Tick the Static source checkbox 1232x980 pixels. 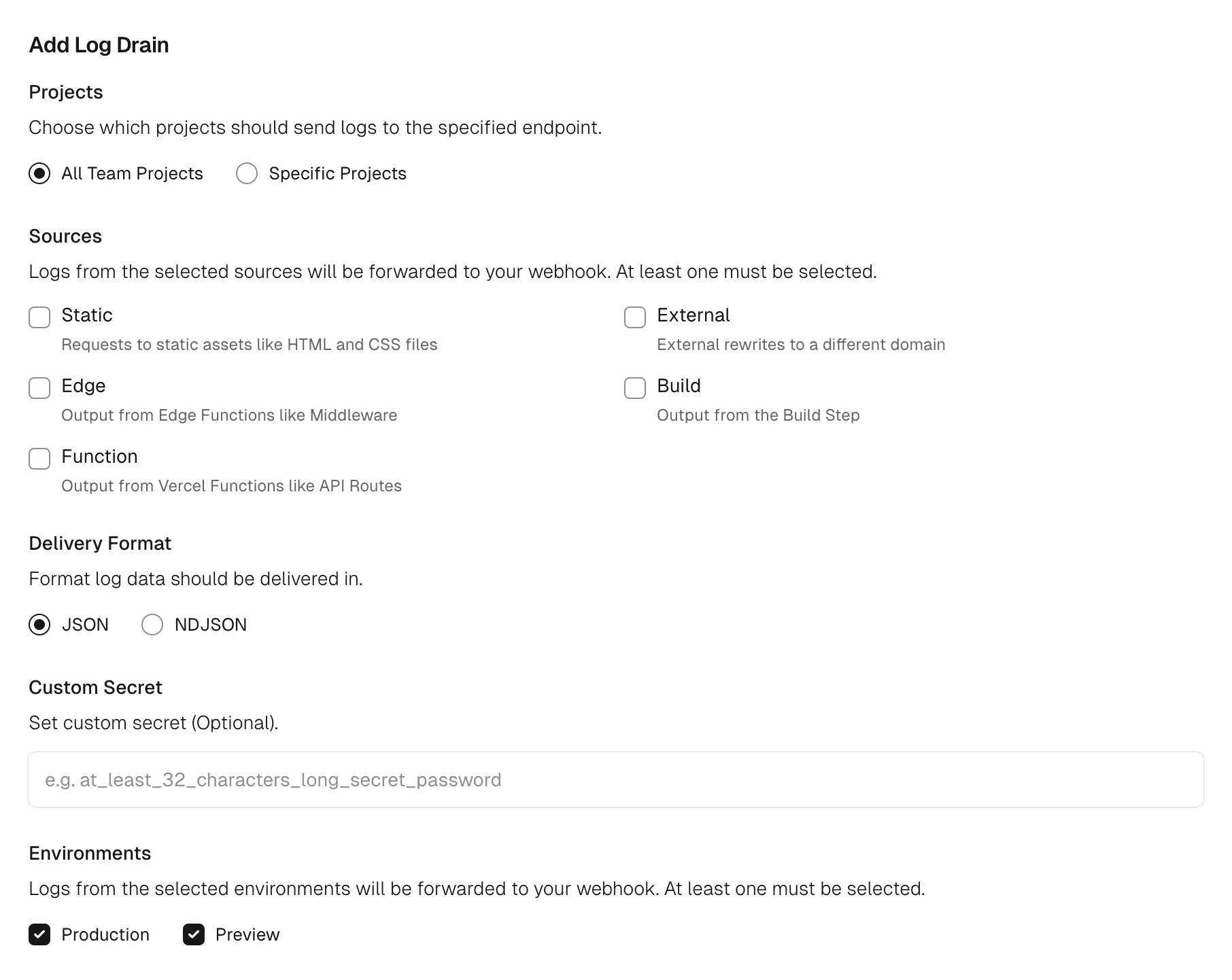39,317
